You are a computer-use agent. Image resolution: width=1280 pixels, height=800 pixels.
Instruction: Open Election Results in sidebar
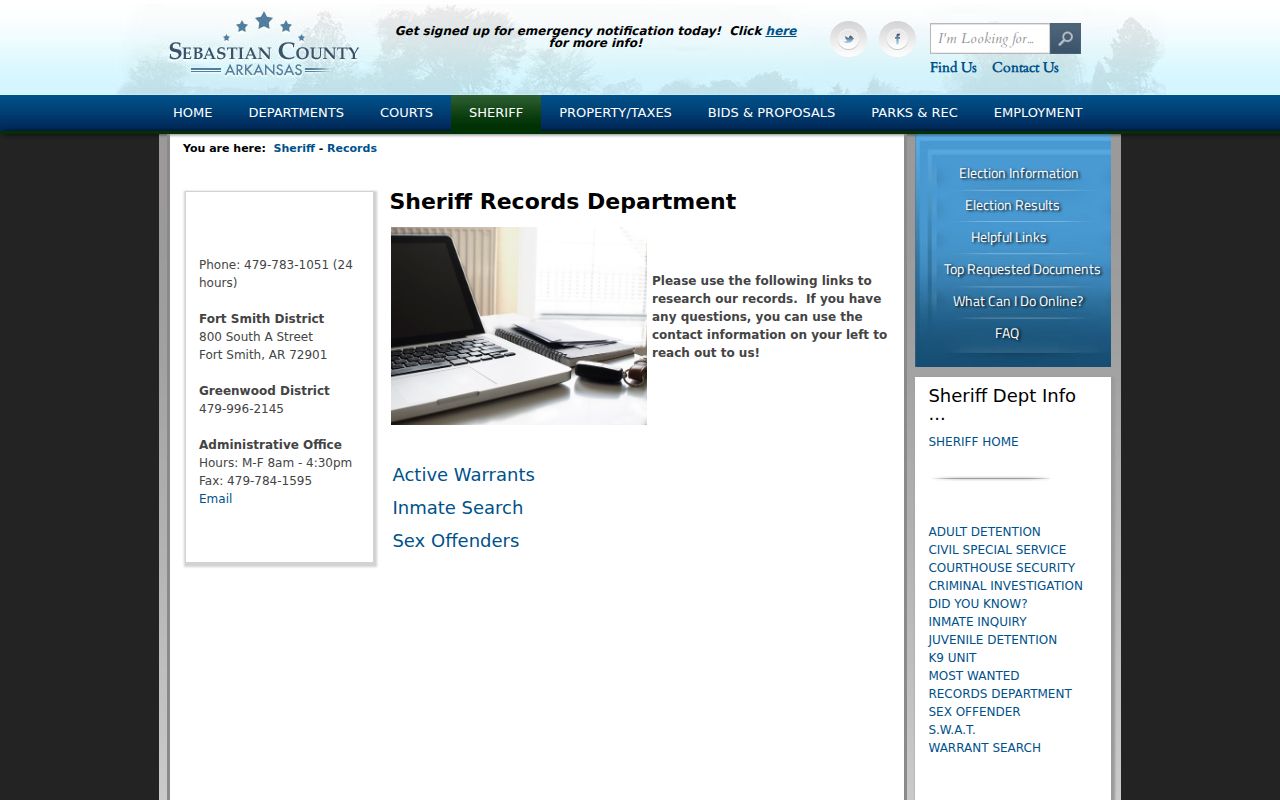(x=1012, y=206)
